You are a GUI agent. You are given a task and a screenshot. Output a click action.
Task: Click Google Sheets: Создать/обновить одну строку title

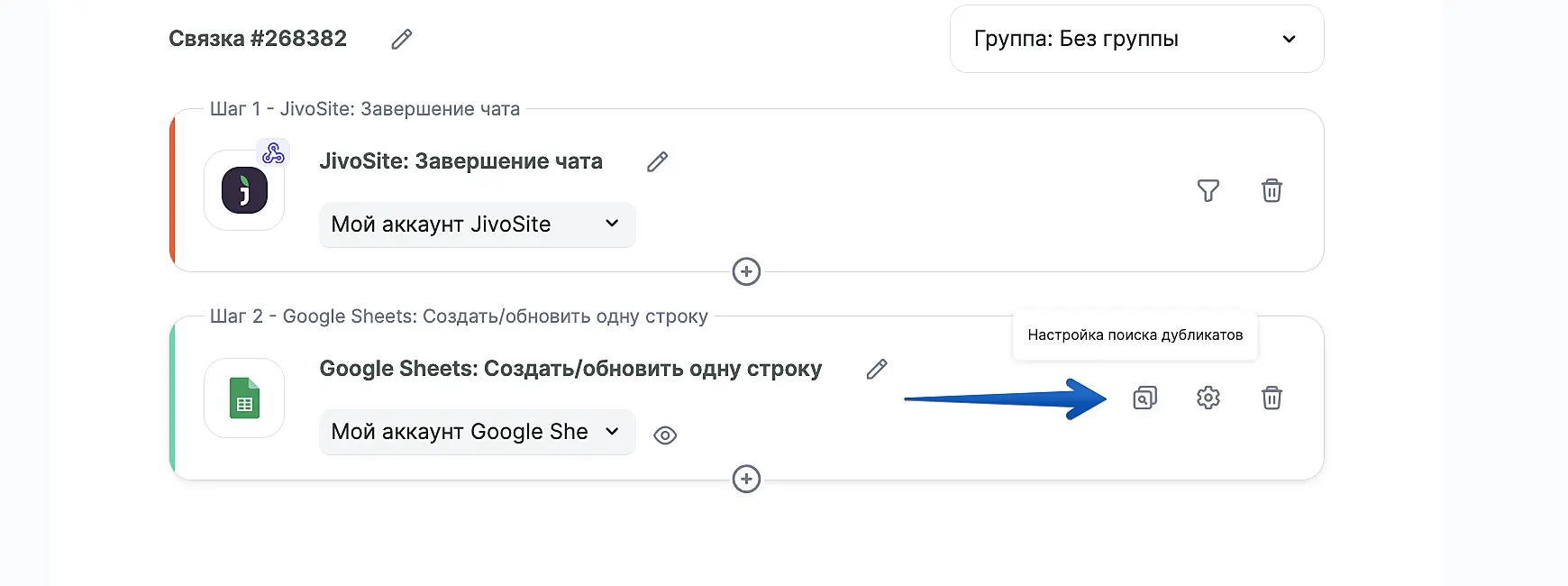click(x=570, y=369)
